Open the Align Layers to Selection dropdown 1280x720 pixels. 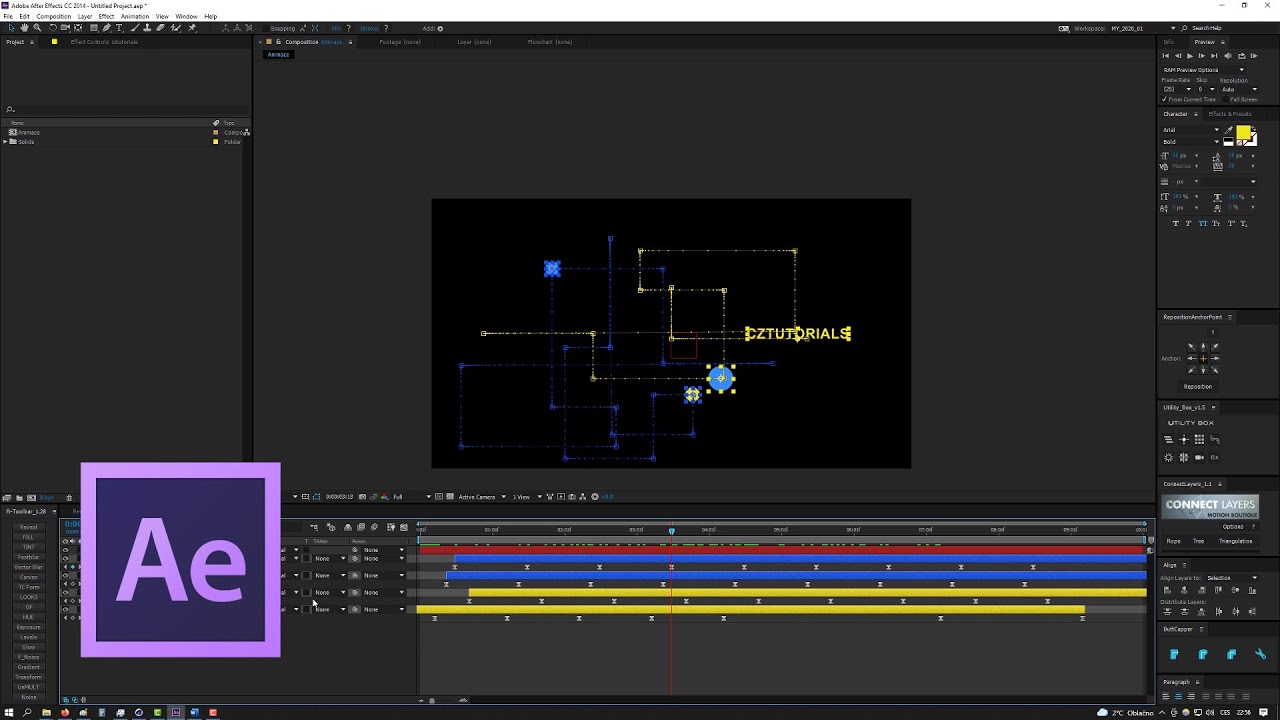1233,578
